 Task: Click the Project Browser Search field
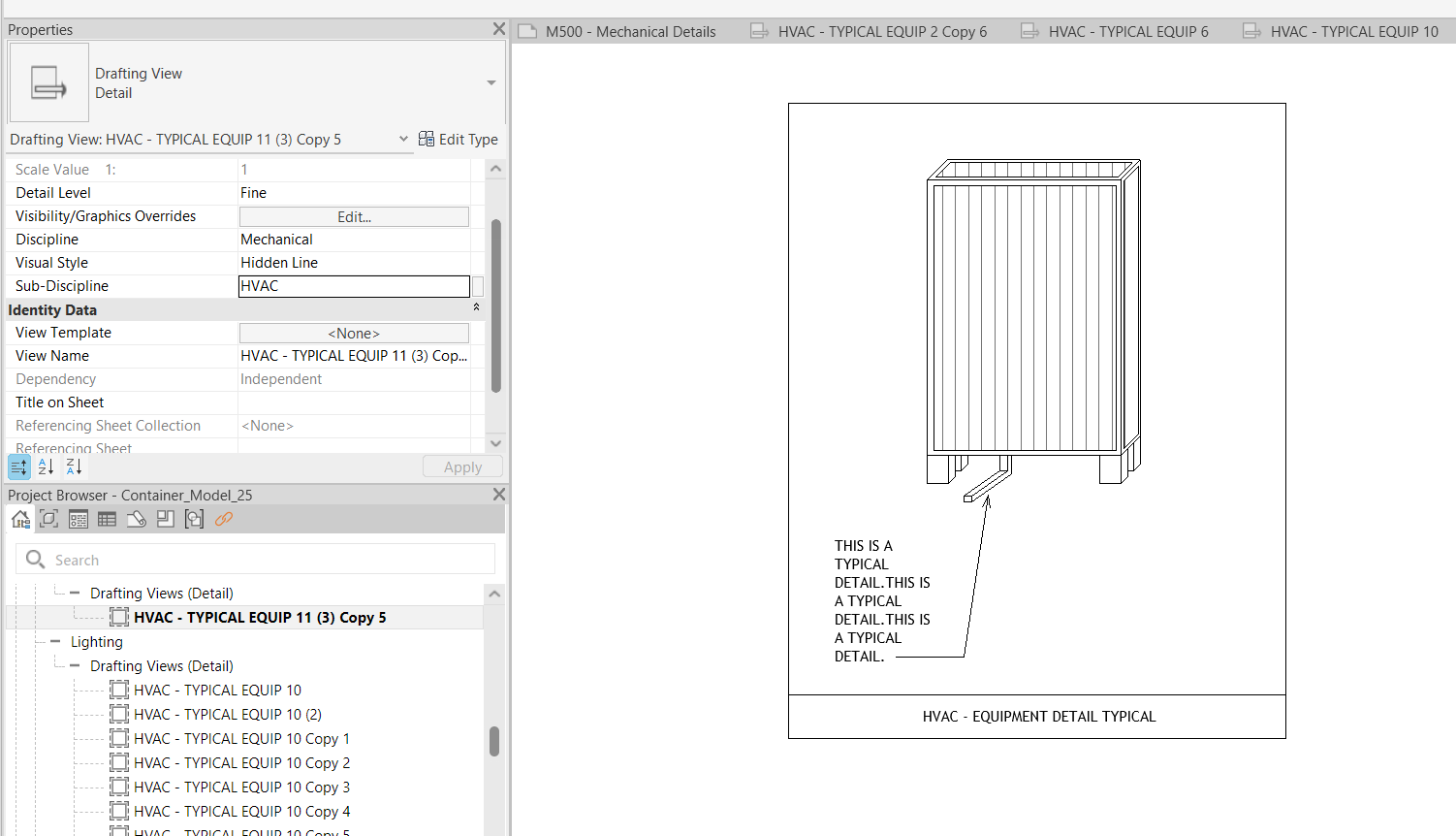click(256, 560)
